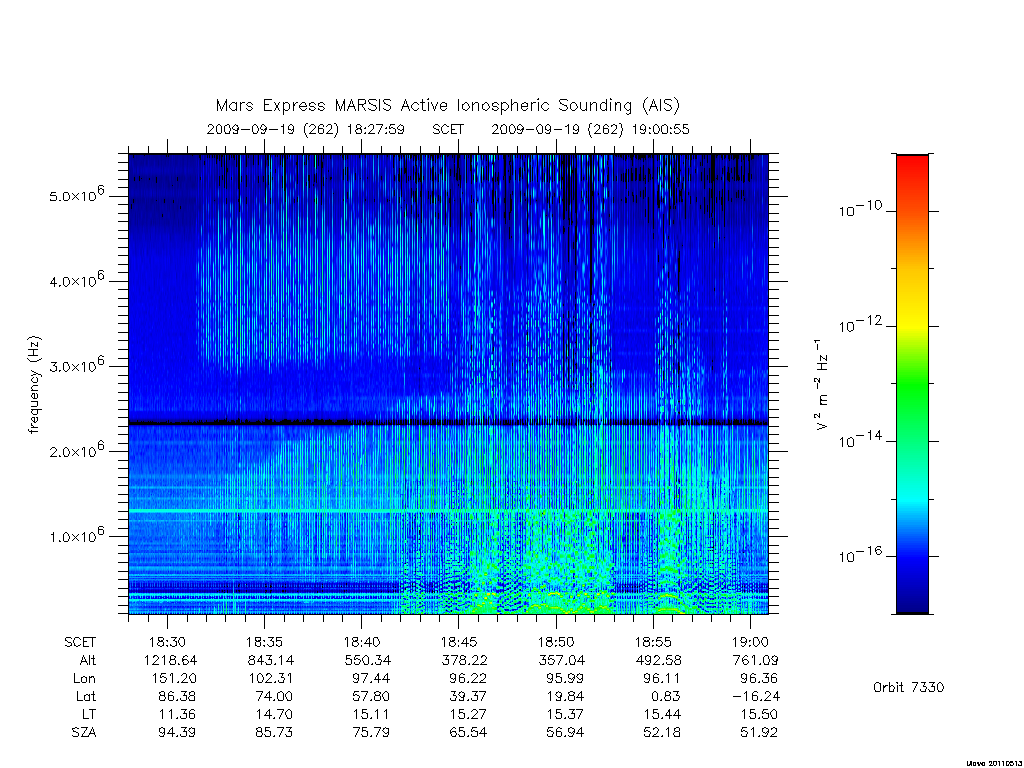
Task: Click the 19:00 SCET time tick label
Action: [750, 642]
